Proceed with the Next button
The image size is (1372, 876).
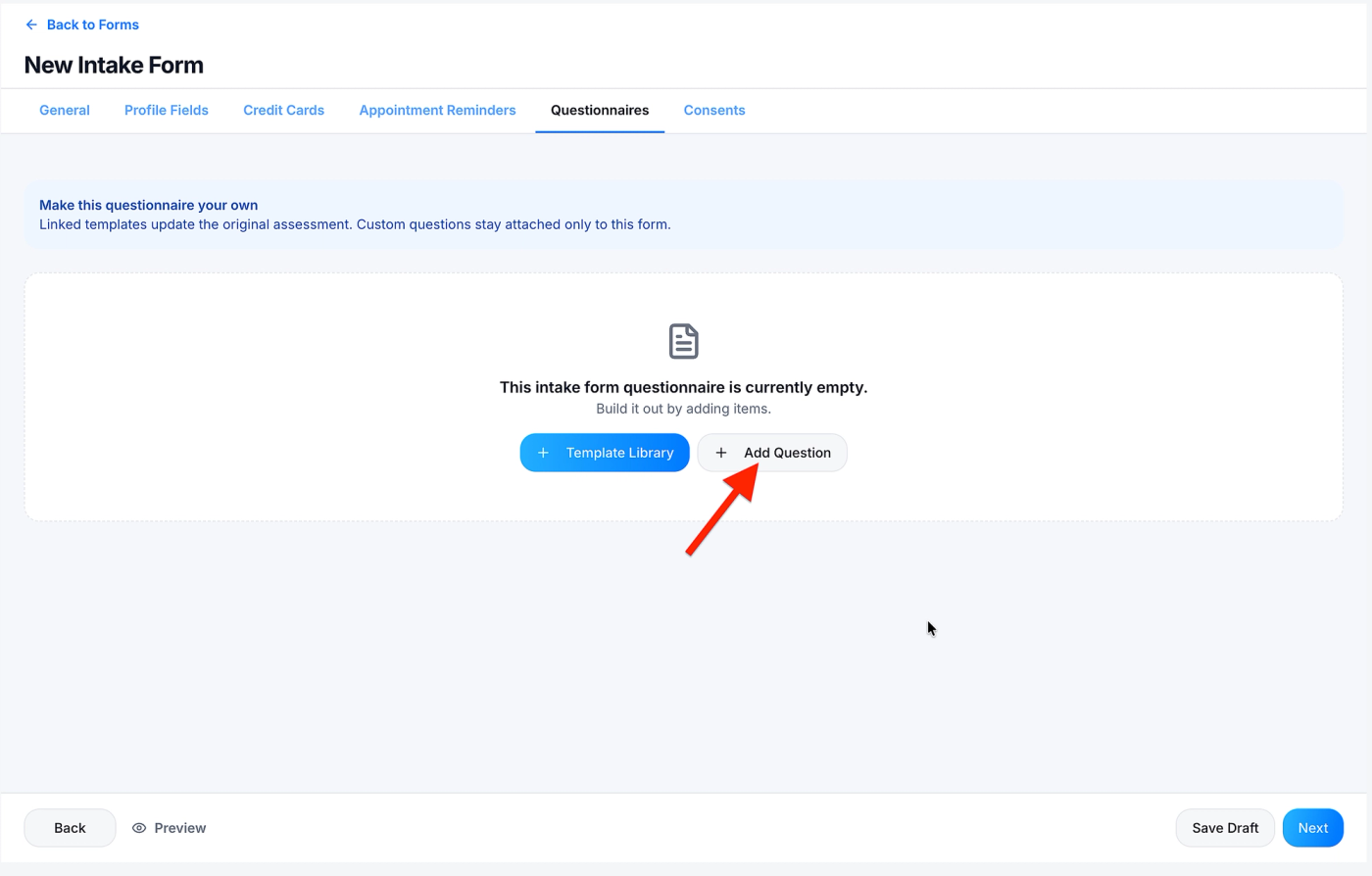[x=1313, y=828]
